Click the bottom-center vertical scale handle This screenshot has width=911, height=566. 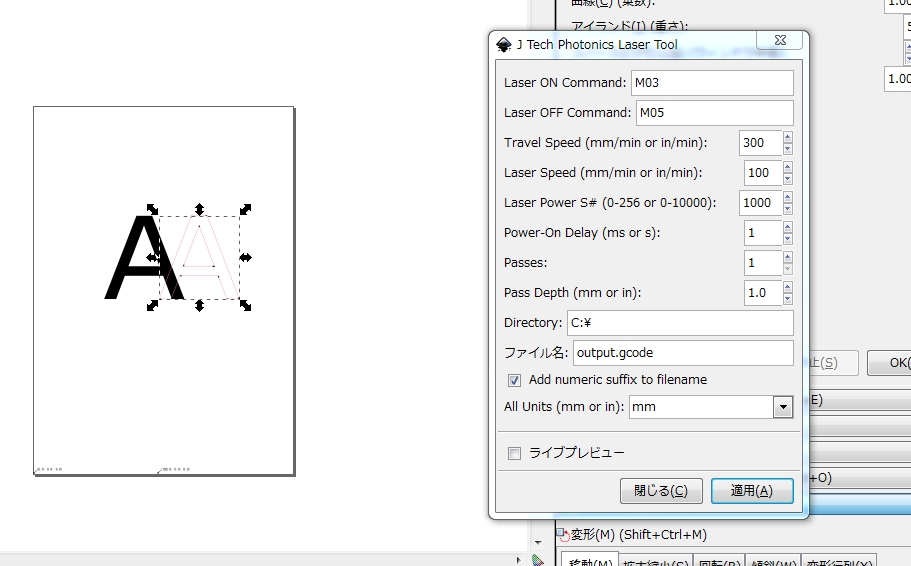[x=199, y=305]
